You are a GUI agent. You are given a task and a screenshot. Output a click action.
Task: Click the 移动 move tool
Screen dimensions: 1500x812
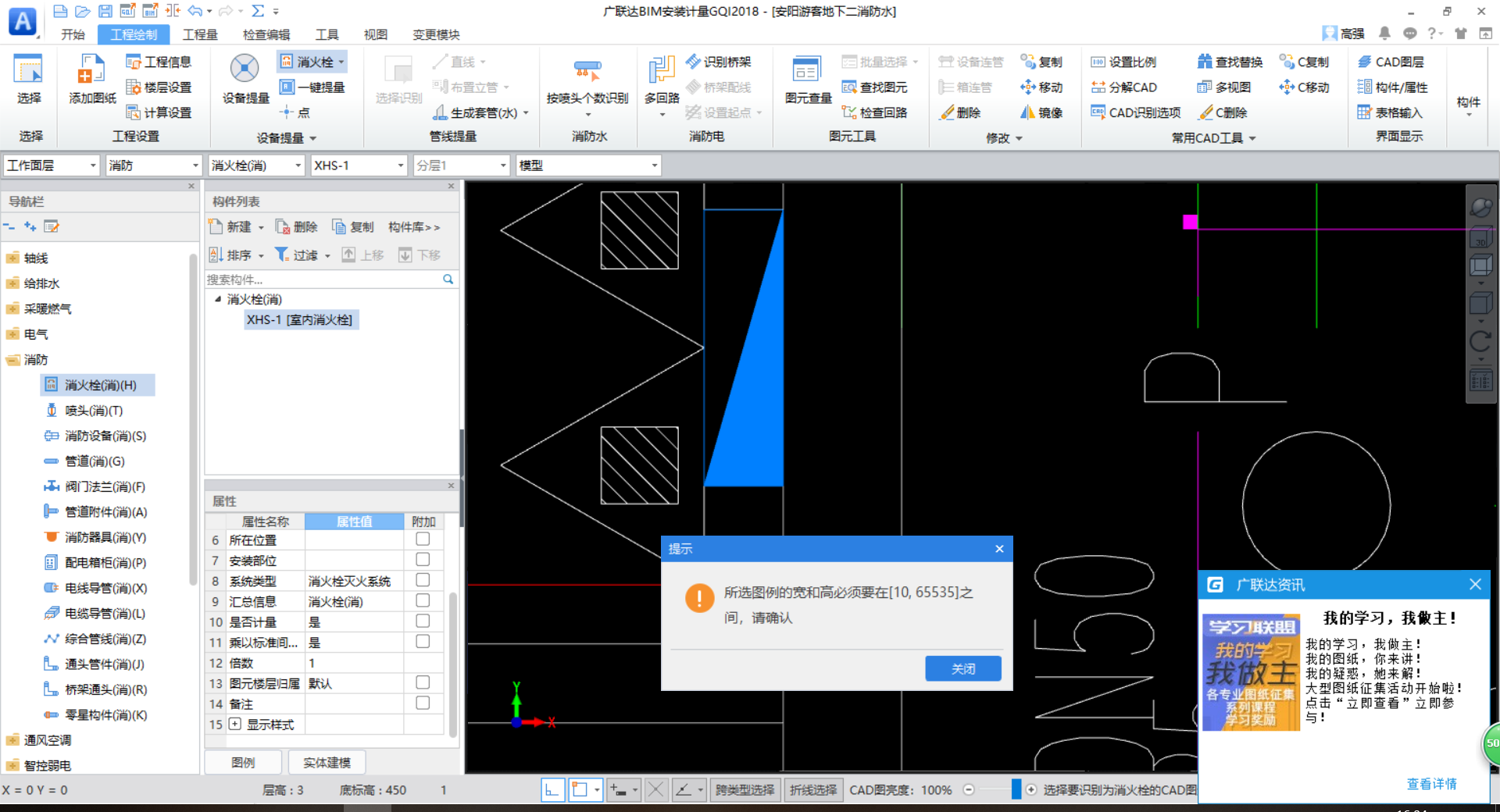[1041, 87]
